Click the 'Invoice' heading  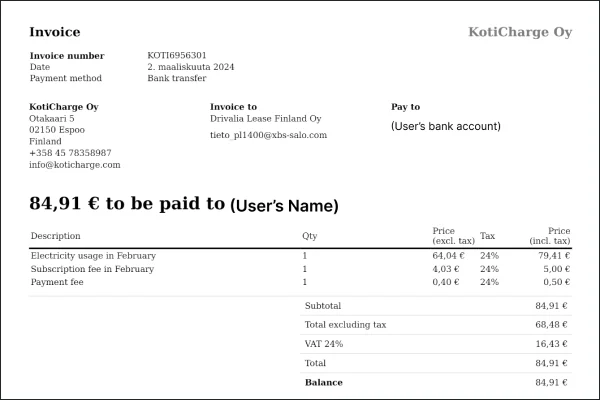coord(55,32)
